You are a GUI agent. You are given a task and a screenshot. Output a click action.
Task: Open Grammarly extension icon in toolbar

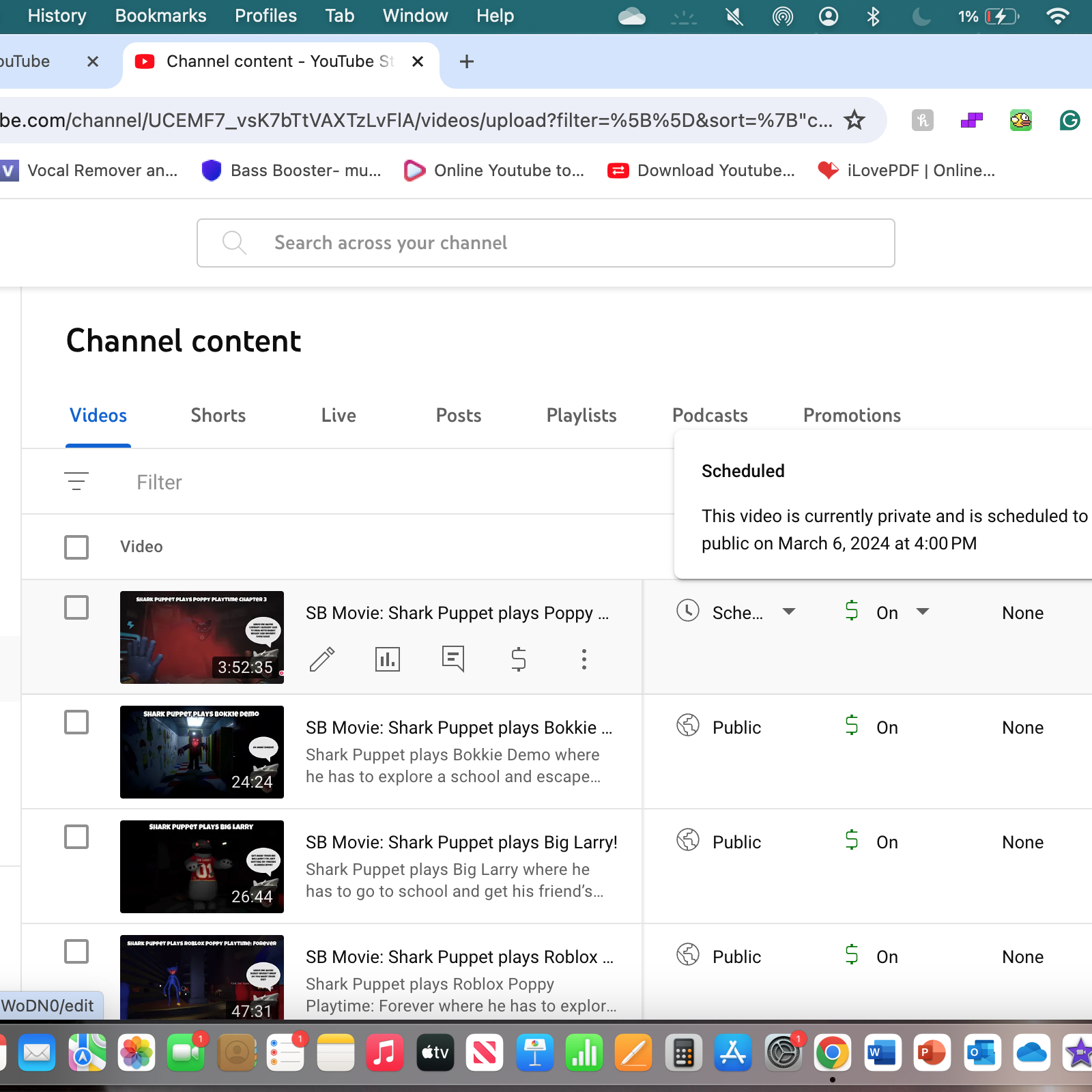1069,121
